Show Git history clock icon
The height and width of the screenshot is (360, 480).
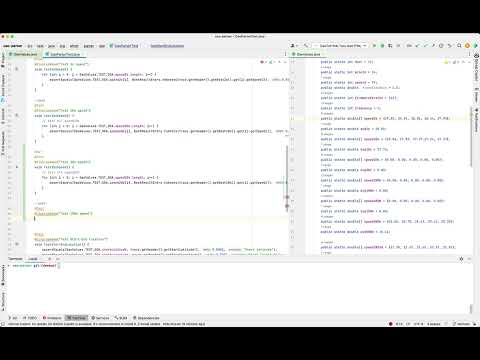click(441, 46)
